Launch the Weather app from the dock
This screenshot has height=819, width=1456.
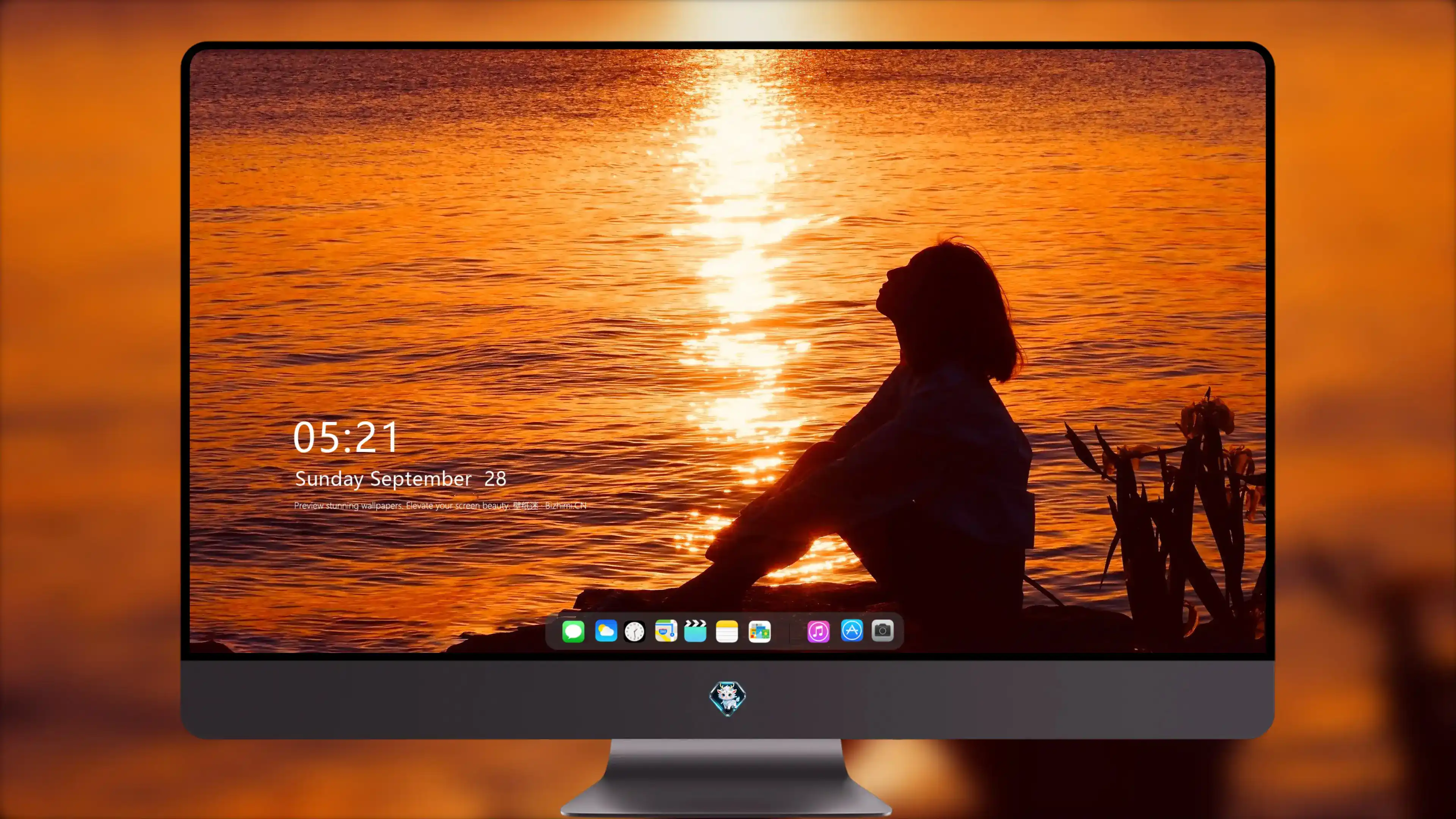(x=606, y=631)
